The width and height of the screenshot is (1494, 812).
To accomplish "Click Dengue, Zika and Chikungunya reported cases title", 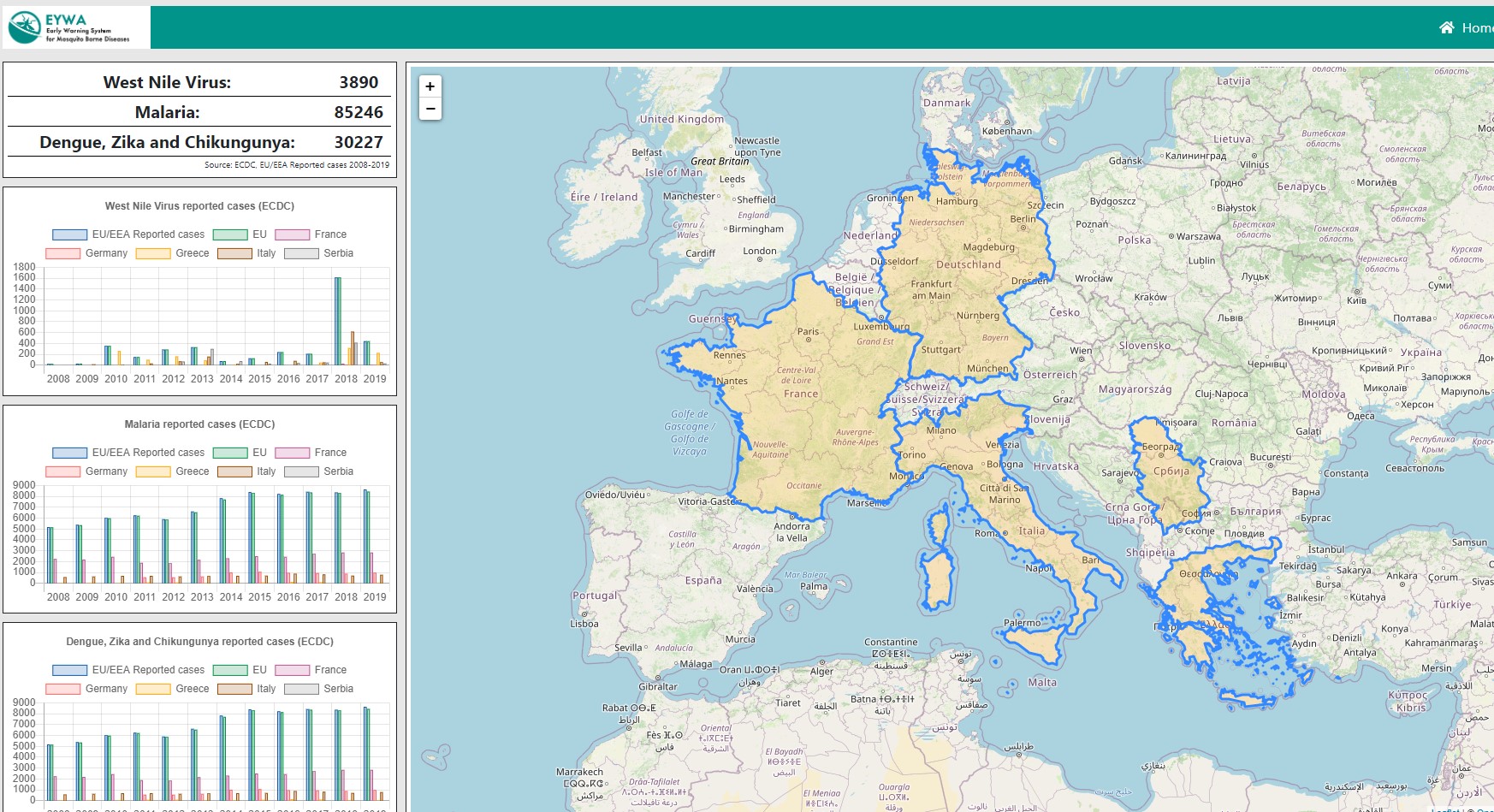I will click(199, 642).
